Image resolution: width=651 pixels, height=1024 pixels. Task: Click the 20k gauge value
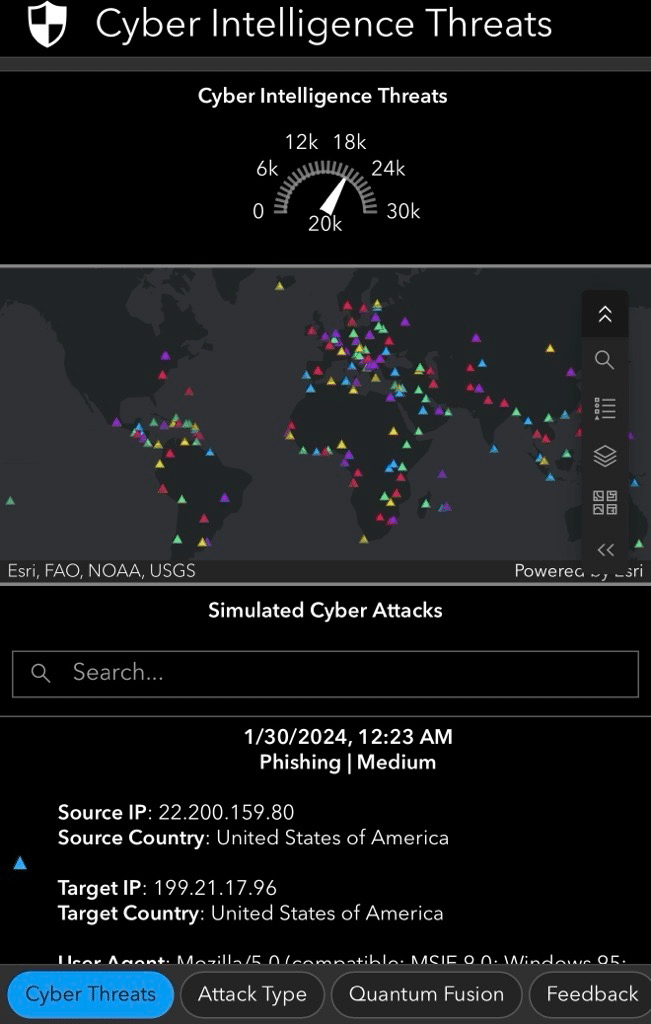coord(325,224)
